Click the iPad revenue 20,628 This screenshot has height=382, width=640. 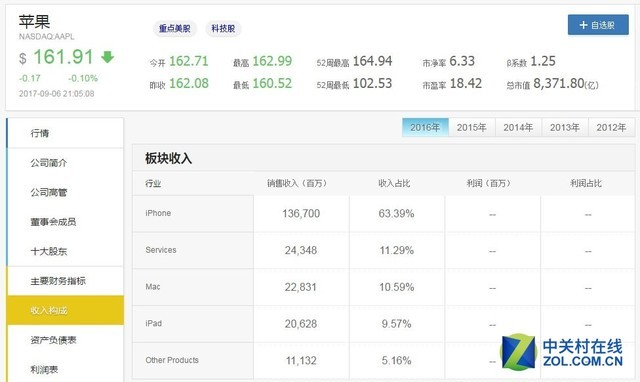coord(301,324)
